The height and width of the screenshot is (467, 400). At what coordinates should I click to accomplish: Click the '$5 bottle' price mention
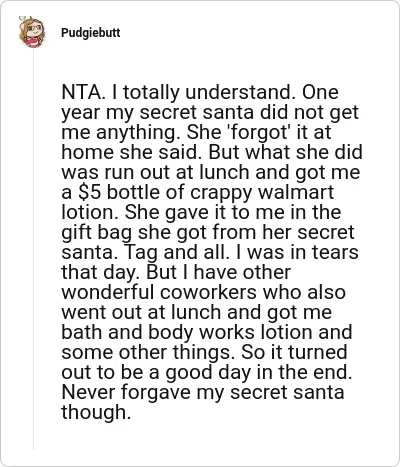[x=117, y=192]
